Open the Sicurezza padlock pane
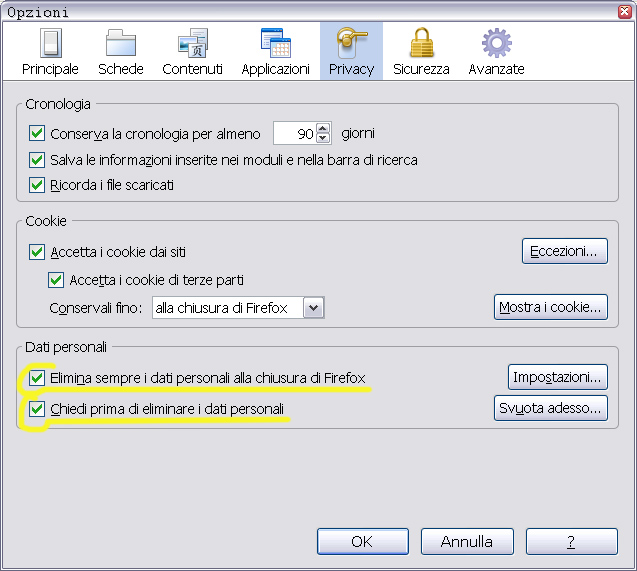This screenshot has width=637, height=571. click(x=421, y=52)
